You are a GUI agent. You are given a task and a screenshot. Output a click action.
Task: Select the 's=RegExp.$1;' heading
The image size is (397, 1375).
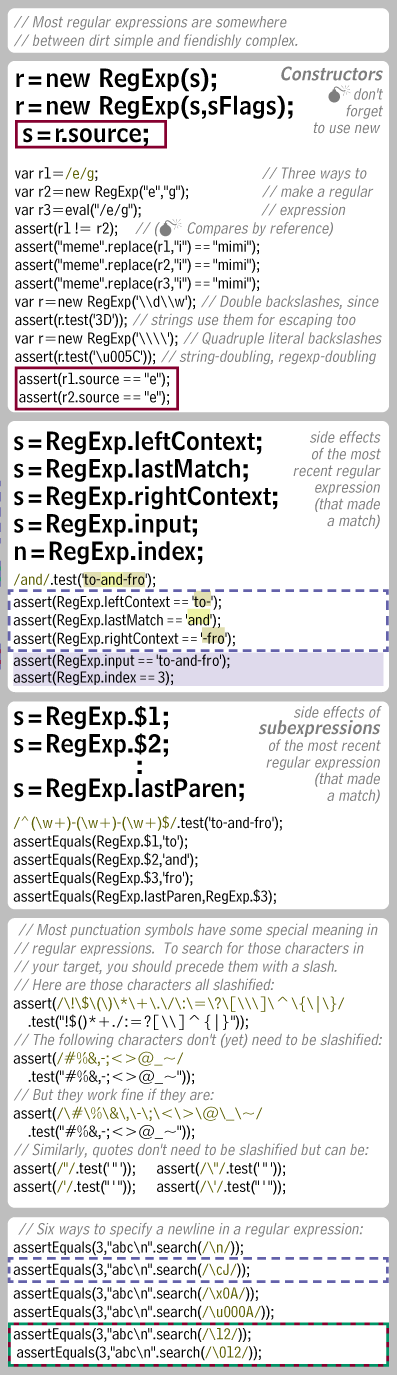click(92, 717)
